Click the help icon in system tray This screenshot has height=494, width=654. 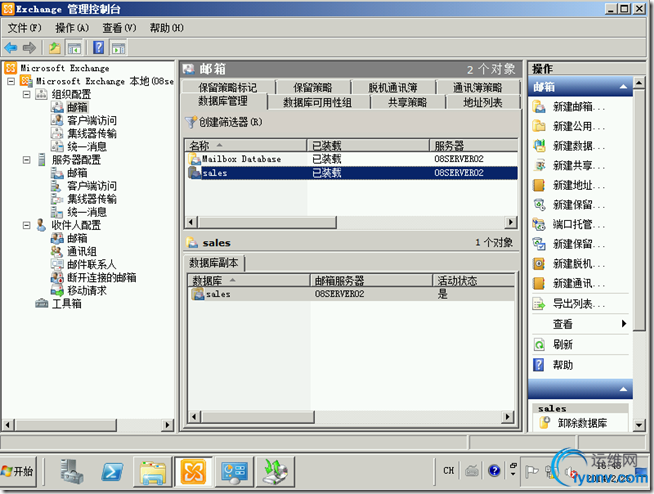tap(494, 471)
